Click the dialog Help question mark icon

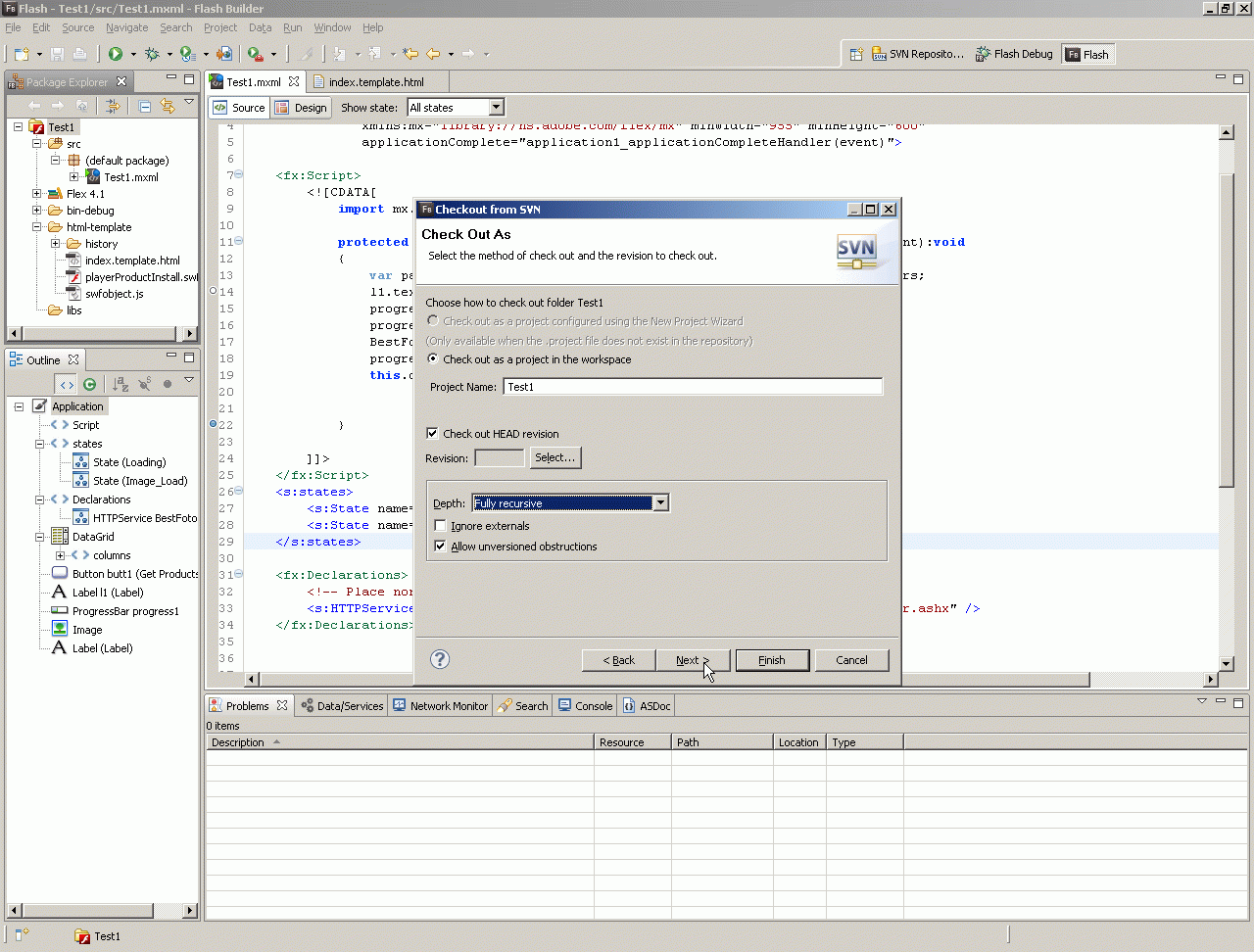(440, 659)
